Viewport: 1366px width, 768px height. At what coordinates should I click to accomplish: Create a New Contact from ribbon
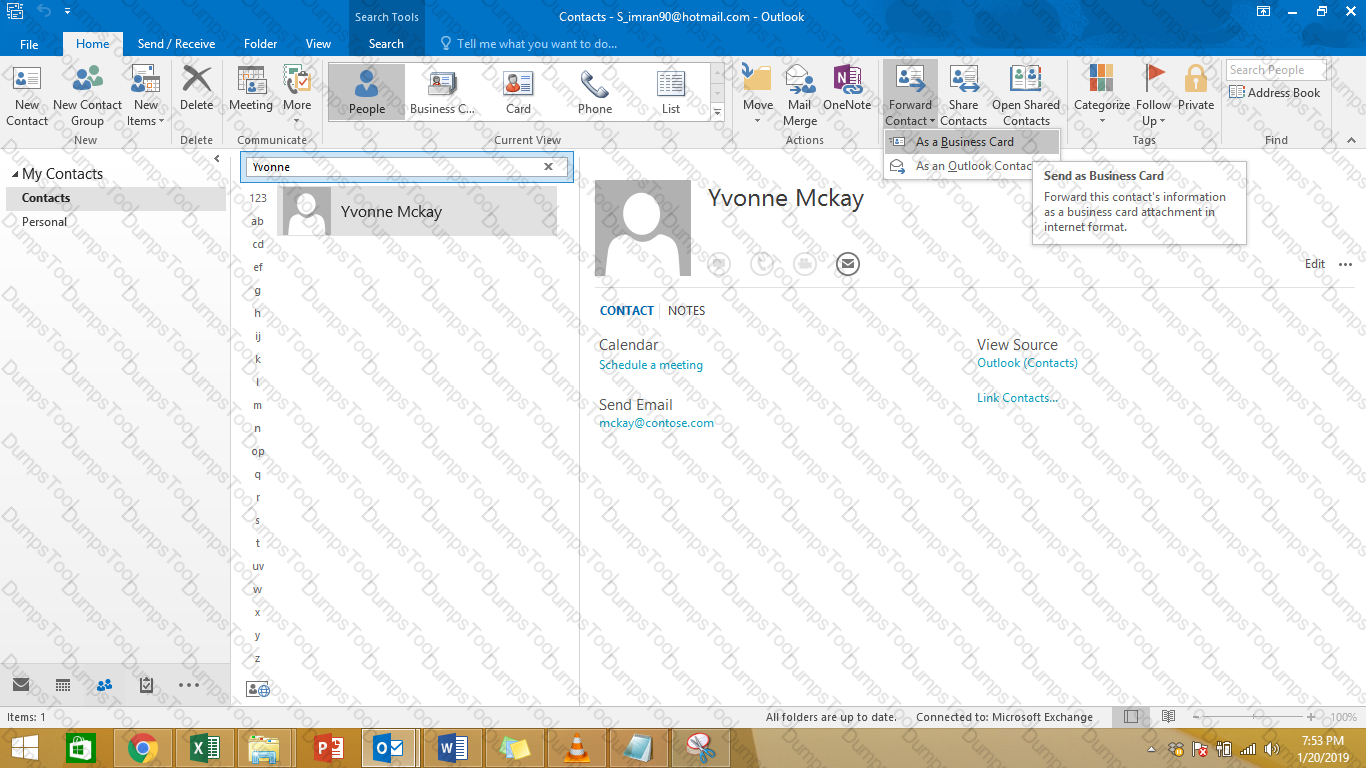click(x=27, y=96)
